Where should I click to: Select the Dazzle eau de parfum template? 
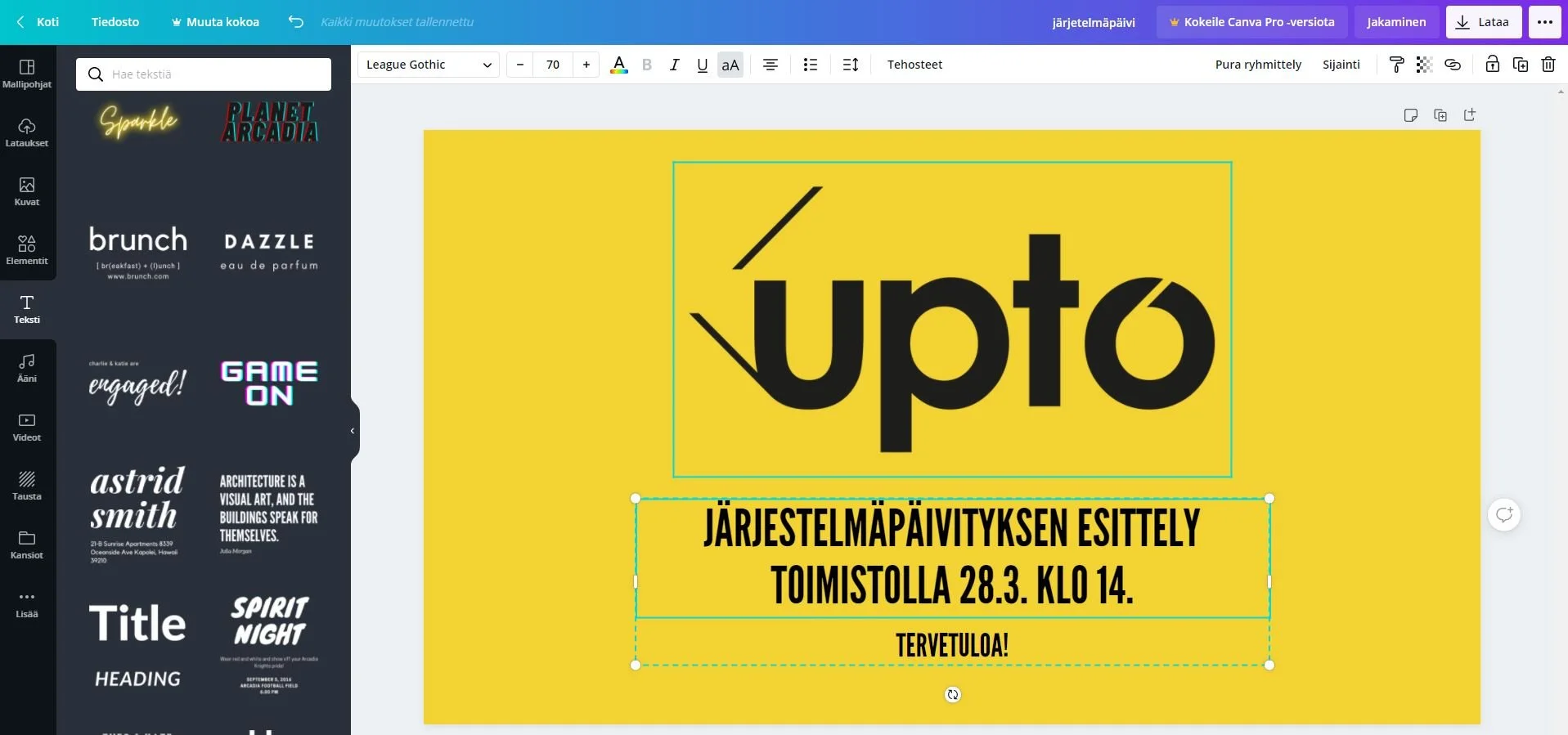point(269,252)
